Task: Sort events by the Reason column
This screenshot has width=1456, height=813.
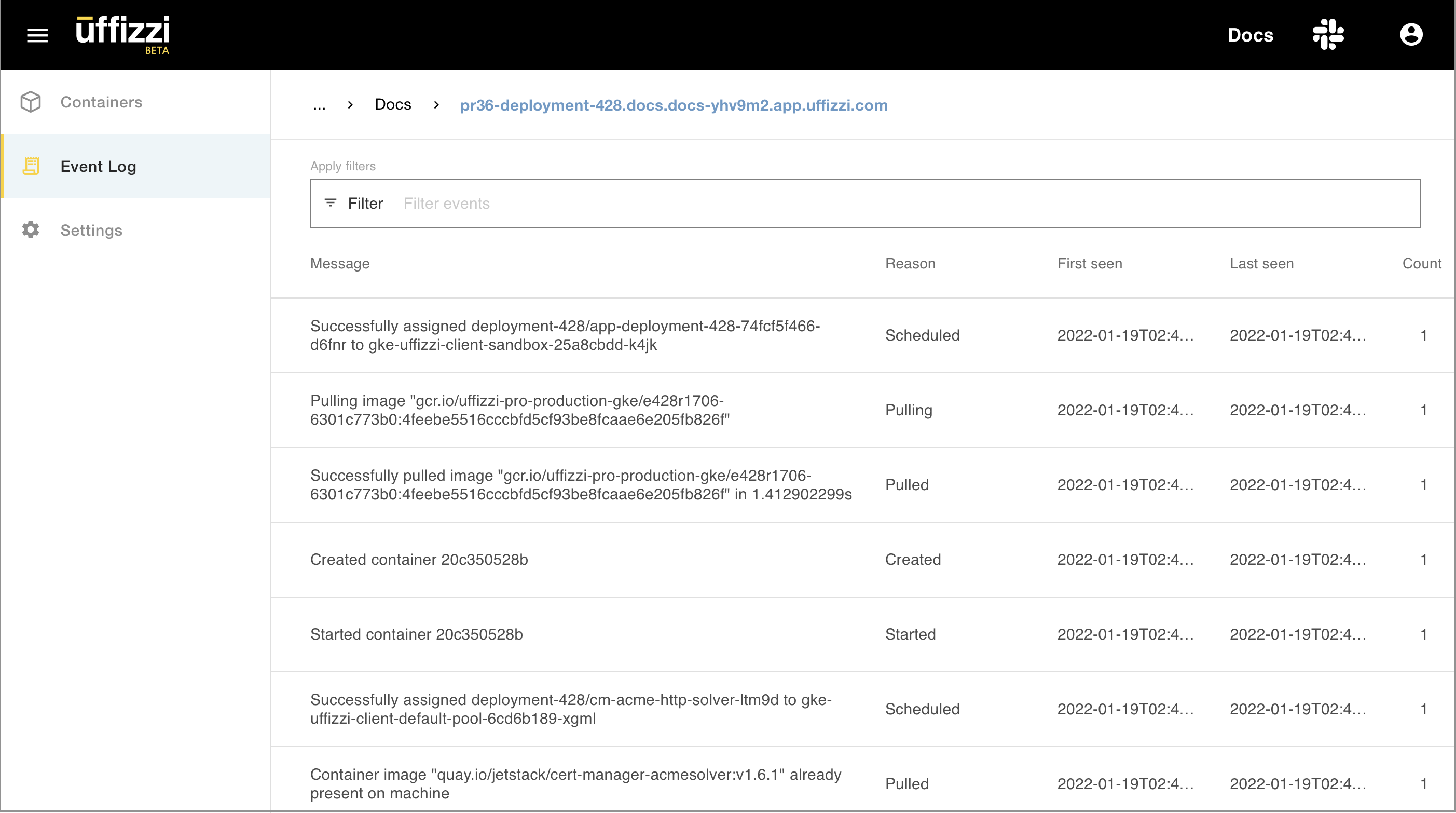Action: (x=910, y=263)
